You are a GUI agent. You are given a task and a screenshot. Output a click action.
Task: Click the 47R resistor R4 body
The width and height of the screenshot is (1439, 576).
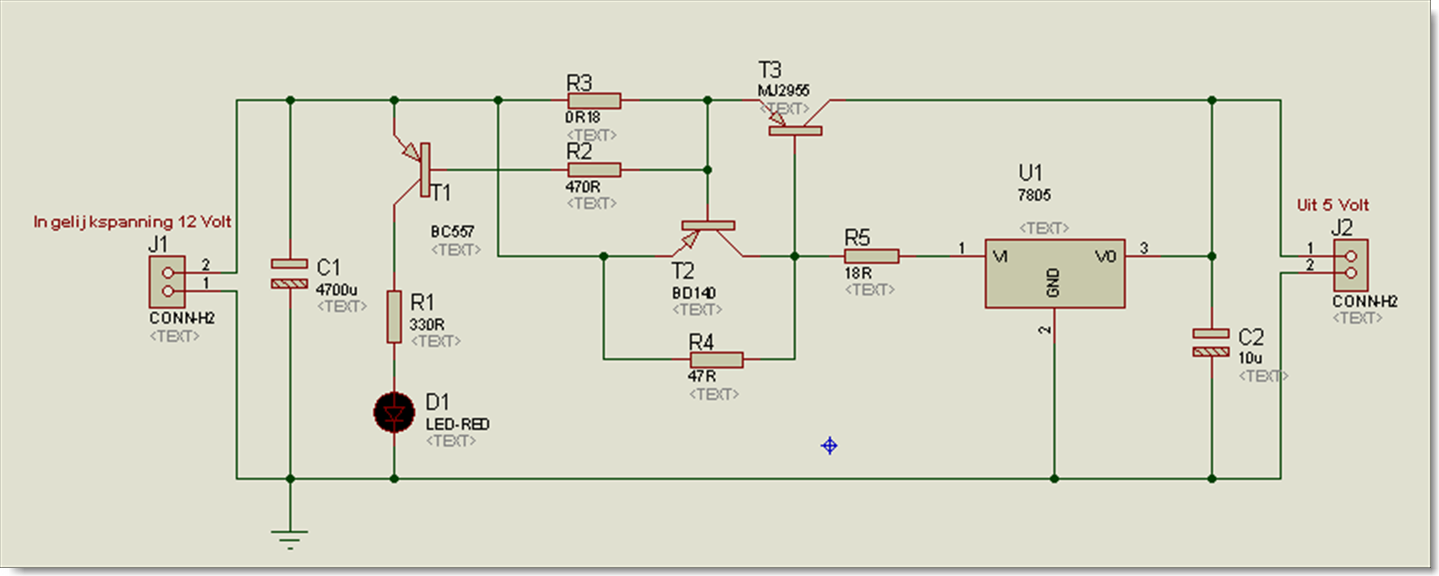click(716, 358)
